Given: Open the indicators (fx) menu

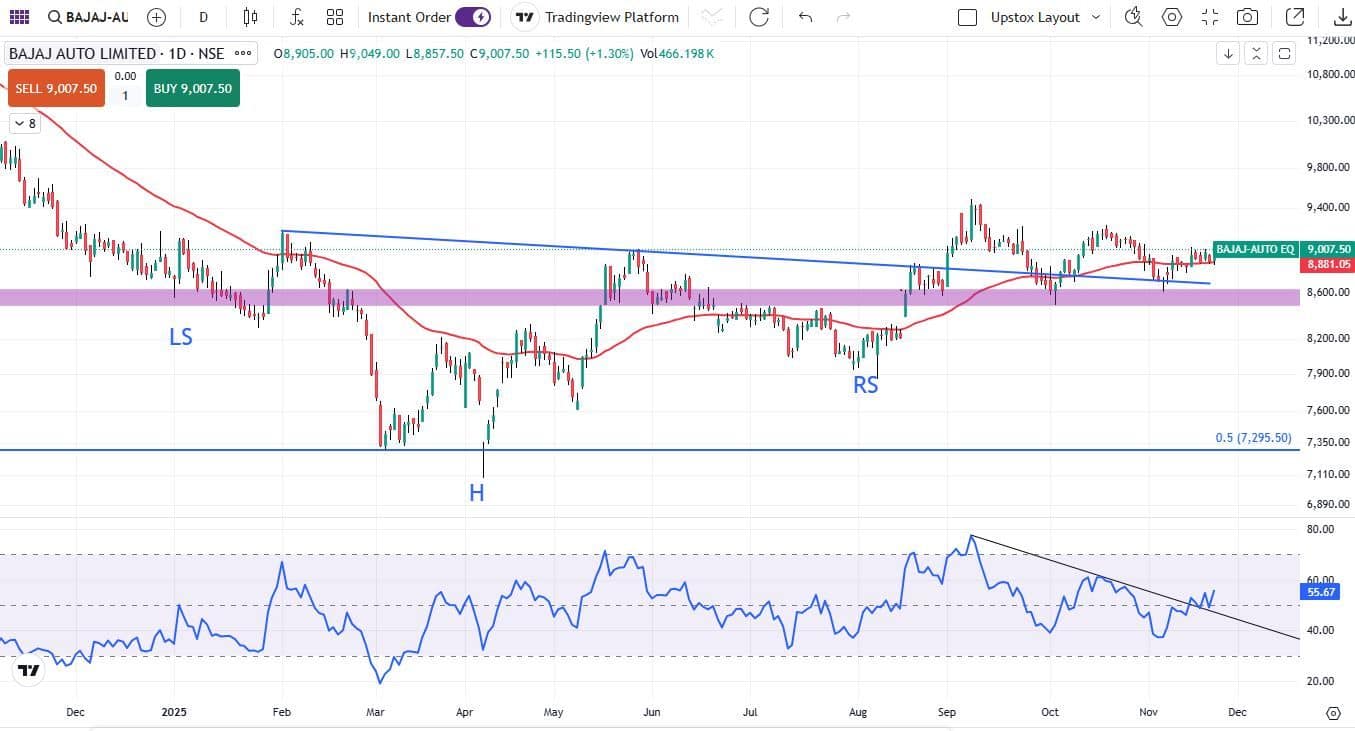Looking at the screenshot, I should pyautogui.click(x=296, y=17).
